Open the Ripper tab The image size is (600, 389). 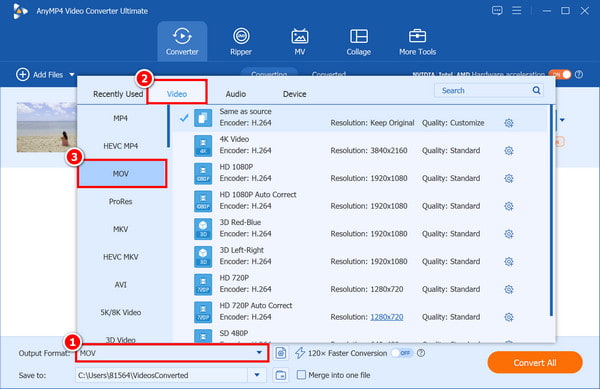tap(241, 41)
